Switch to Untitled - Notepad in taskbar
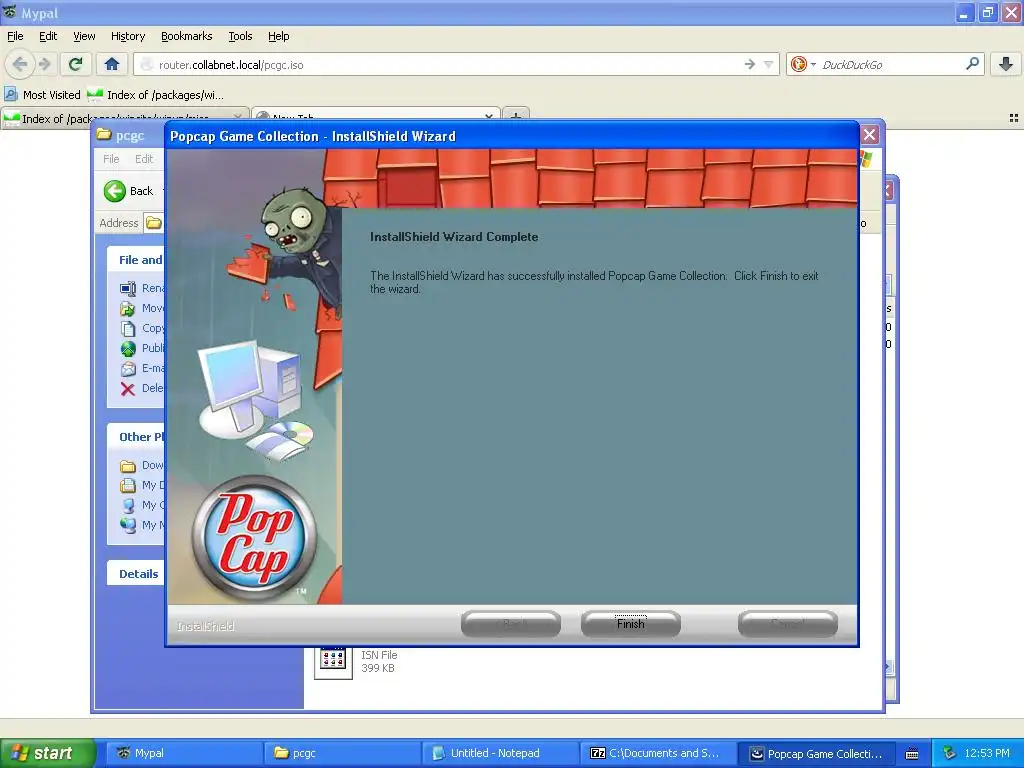Image resolution: width=1024 pixels, height=768 pixels. tap(500, 753)
